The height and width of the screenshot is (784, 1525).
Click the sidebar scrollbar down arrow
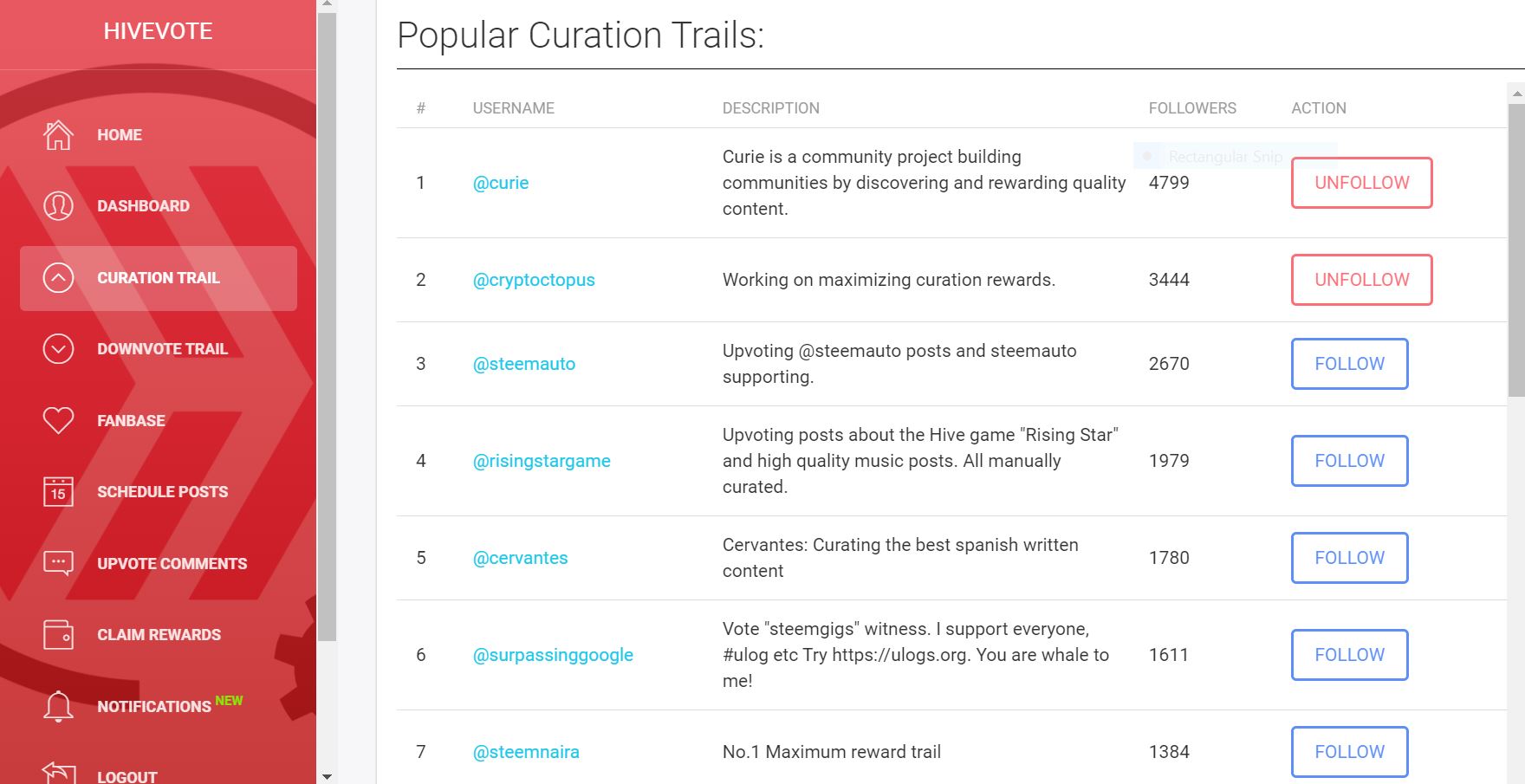pos(327,776)
